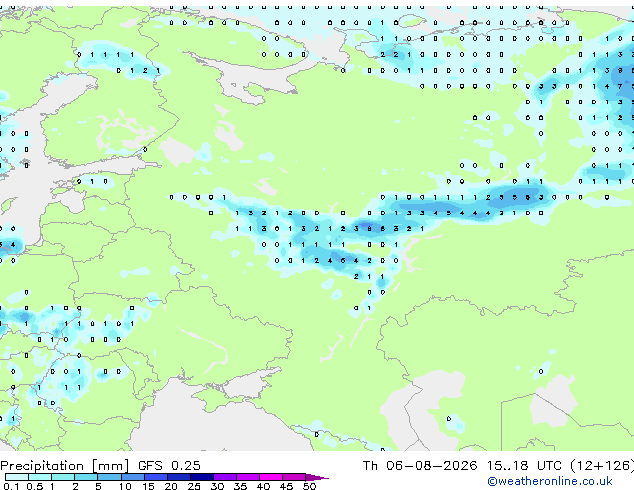Select the 0.1–0.5 mm legend swatch
This screenshot has width=634, height=490.
17,477
